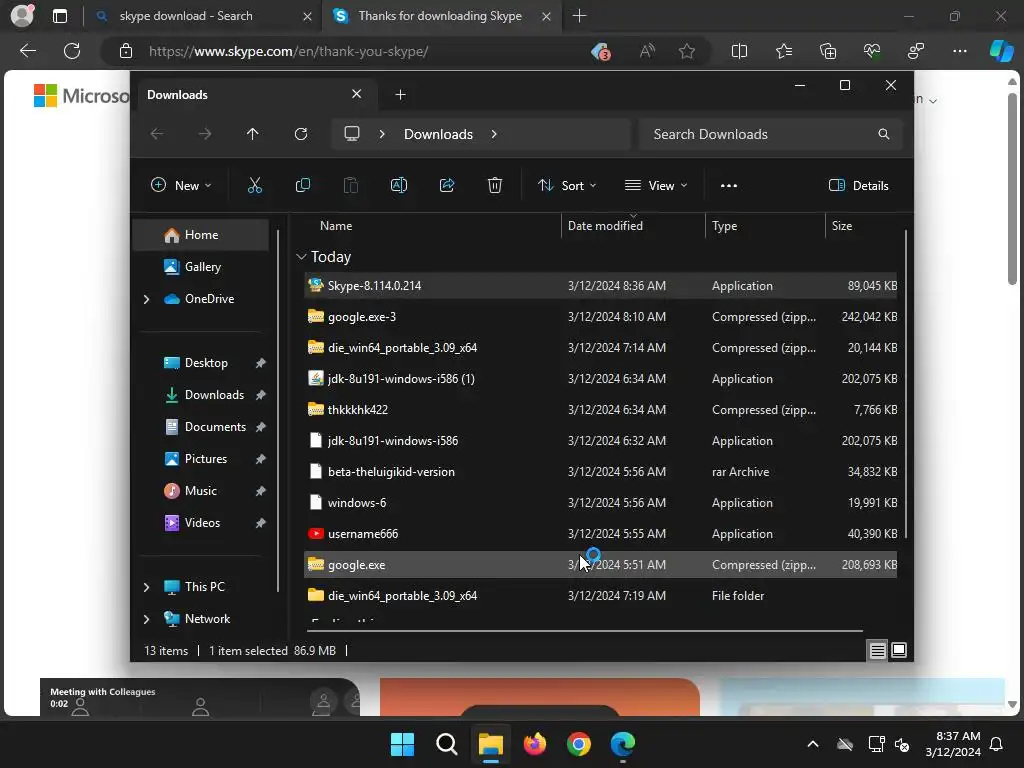The width and height of the screenshot is (1024, 768).
Task: Open the Sort dropdown
Action: pos(567,185)
